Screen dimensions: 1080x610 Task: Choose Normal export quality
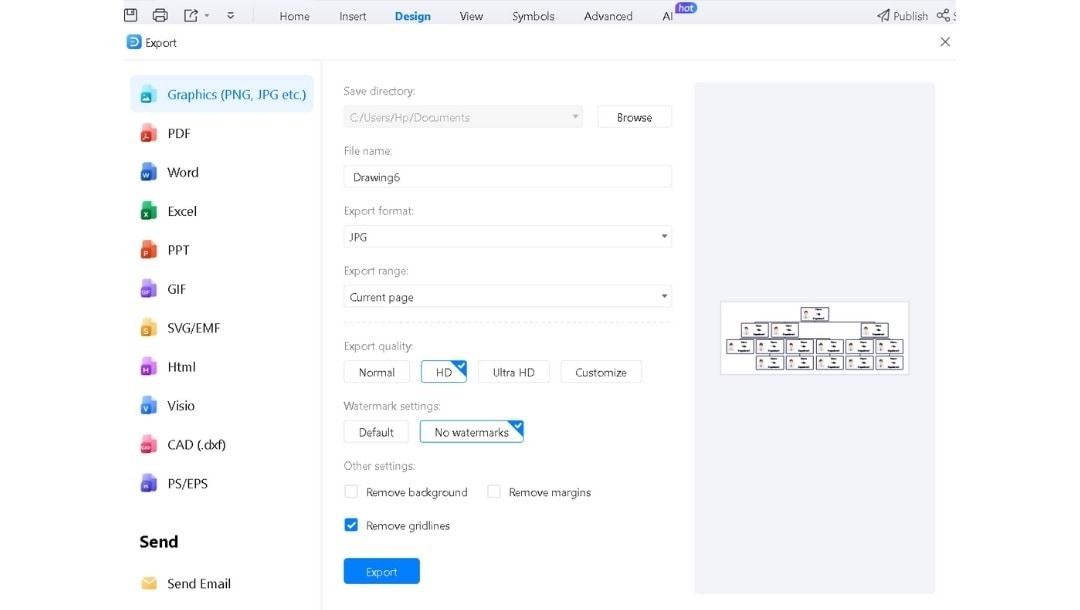click(x=377, y=372)
